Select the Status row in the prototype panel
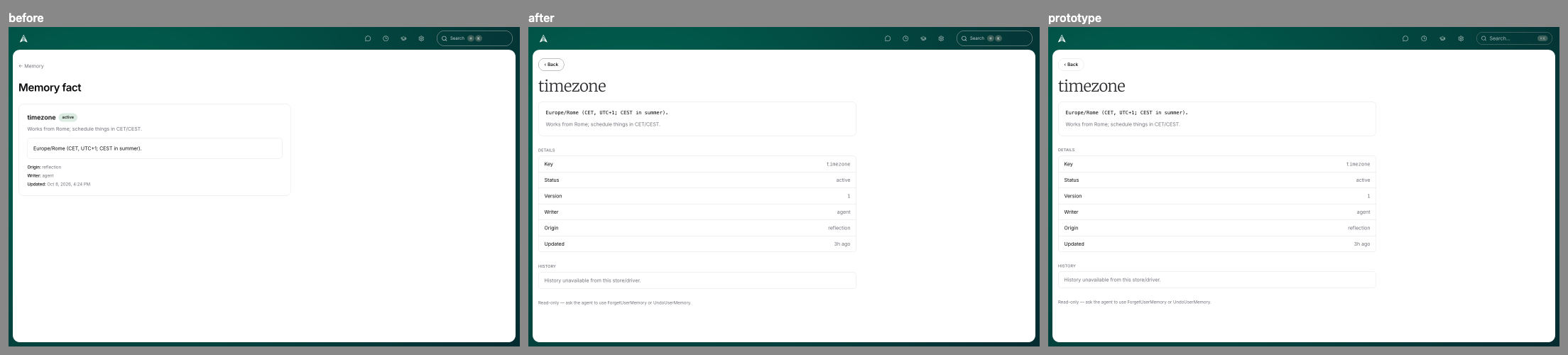 (x=1217, y=180)
